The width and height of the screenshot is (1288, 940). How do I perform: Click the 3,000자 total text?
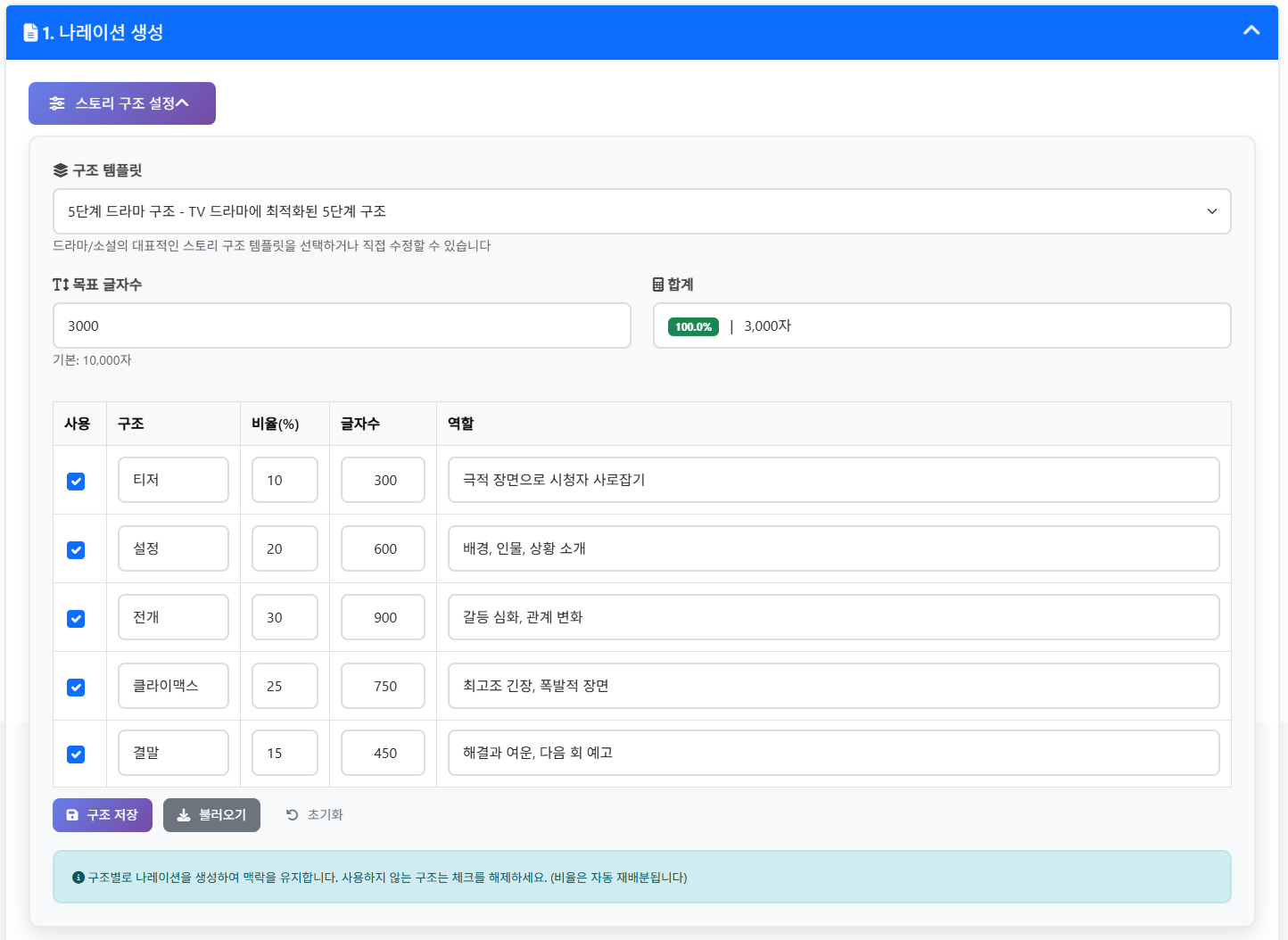coord(768,326)
